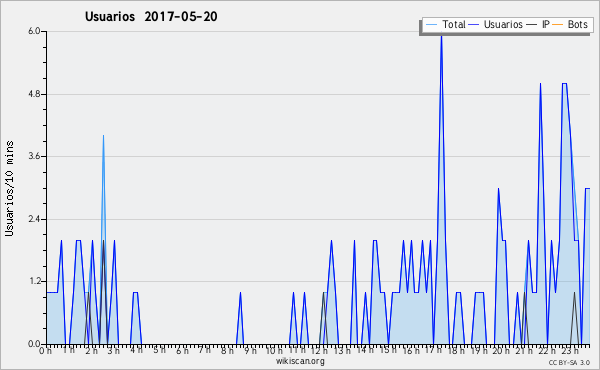The image size is (600, 370).
Task: Click the orange Bots legend line
Action: (558, 25)
